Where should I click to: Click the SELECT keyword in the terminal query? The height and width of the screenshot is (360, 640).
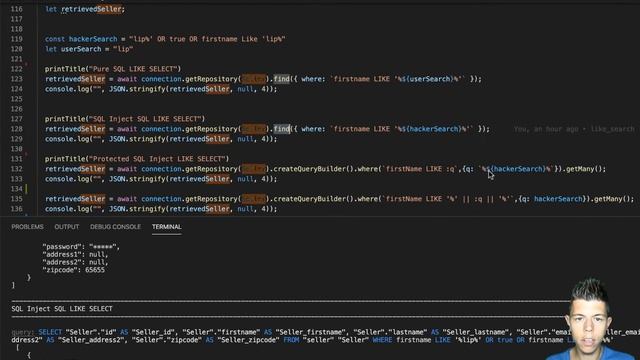pyautogui.click(x=50, y=332)
